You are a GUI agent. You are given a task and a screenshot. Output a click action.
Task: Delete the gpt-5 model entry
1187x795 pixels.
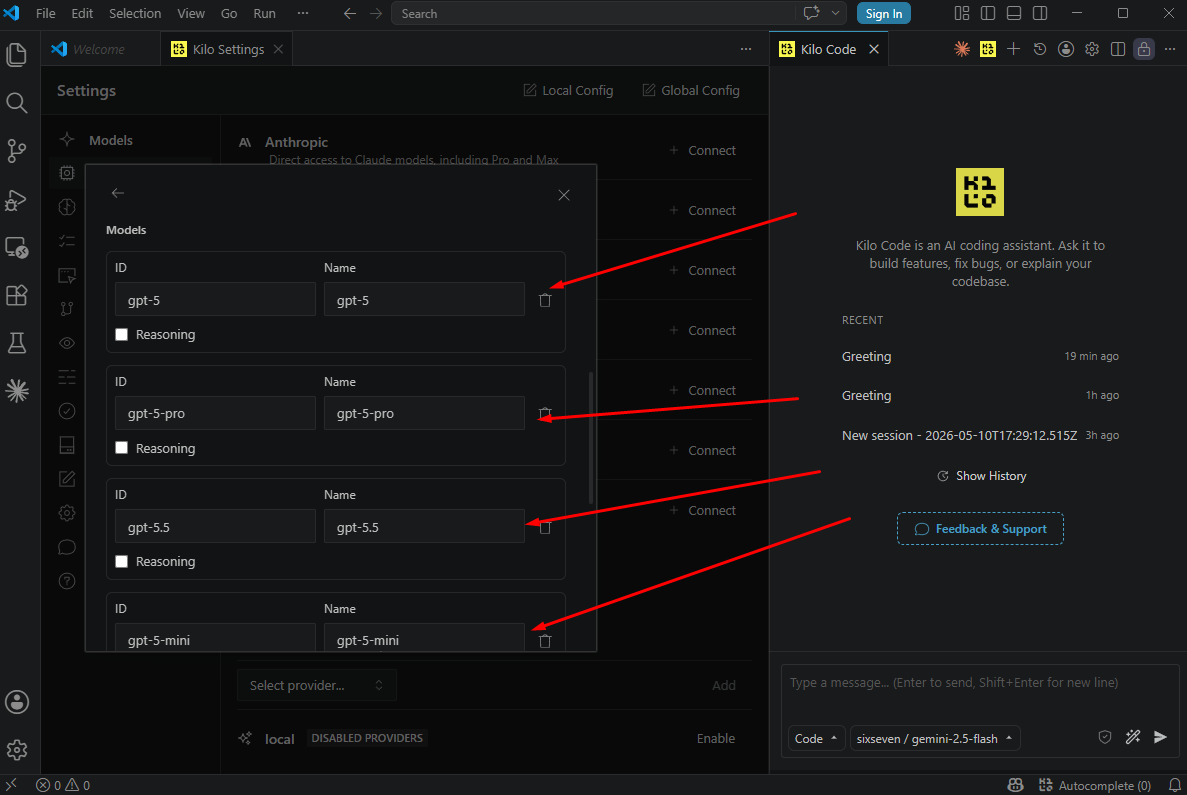[x=545, y=301]
